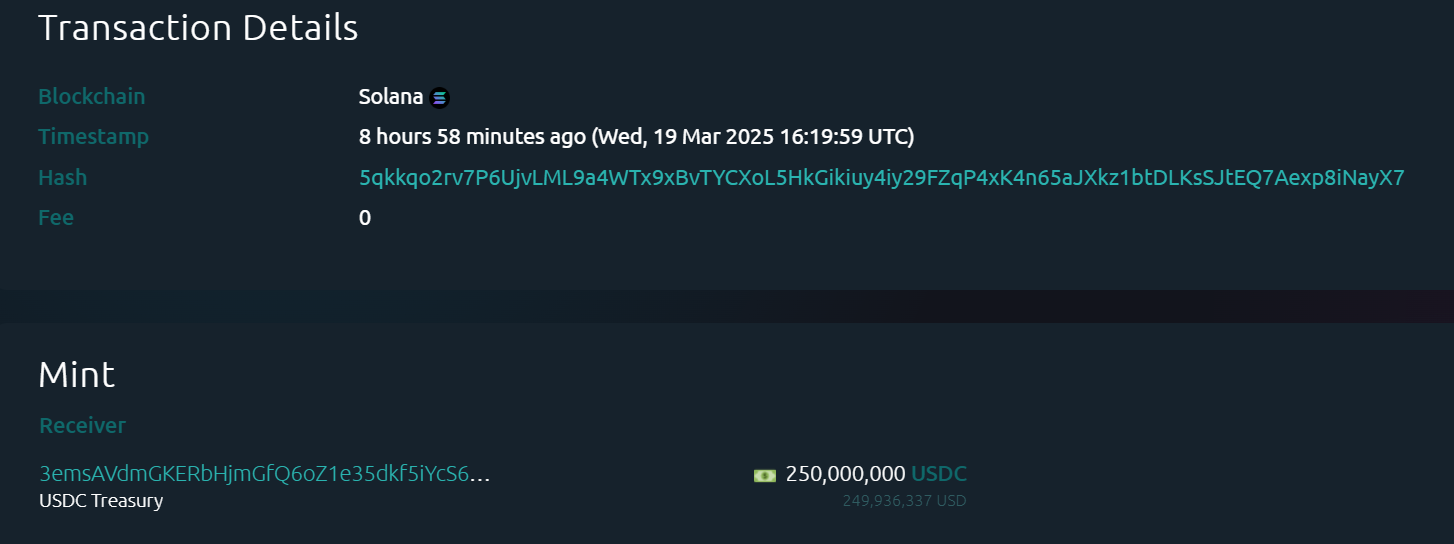Click the Blockchain field label

[x=91, y=97]
